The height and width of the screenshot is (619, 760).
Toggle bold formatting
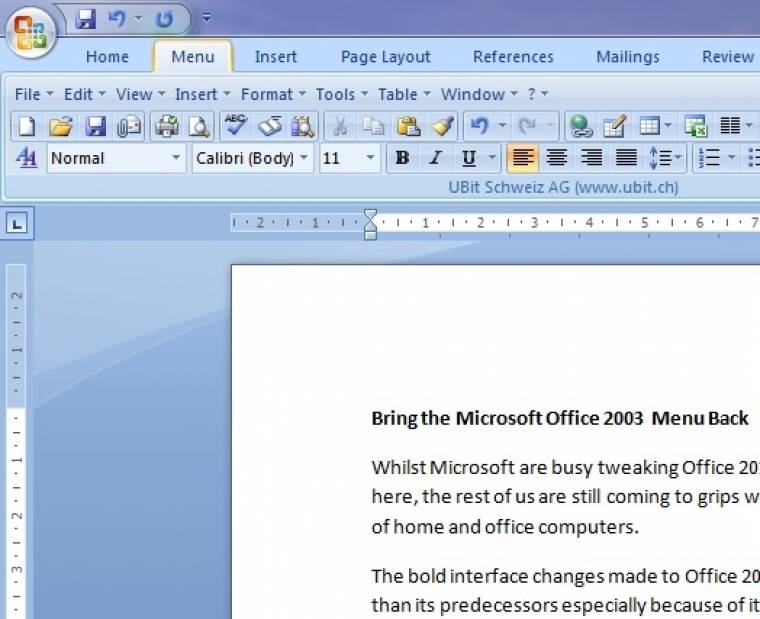(x=402, y=158)
